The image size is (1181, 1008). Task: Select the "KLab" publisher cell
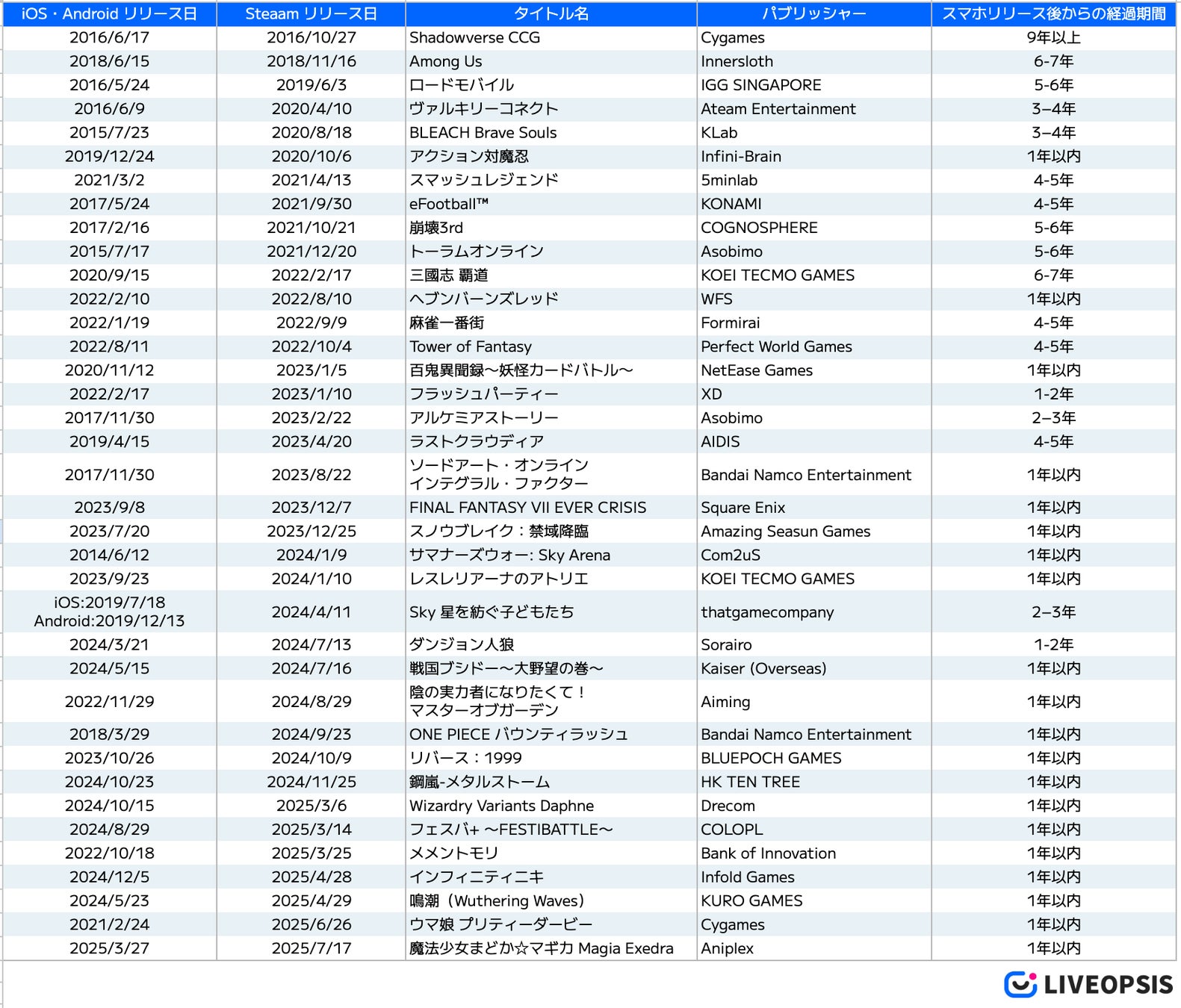(x=814, y=133)
